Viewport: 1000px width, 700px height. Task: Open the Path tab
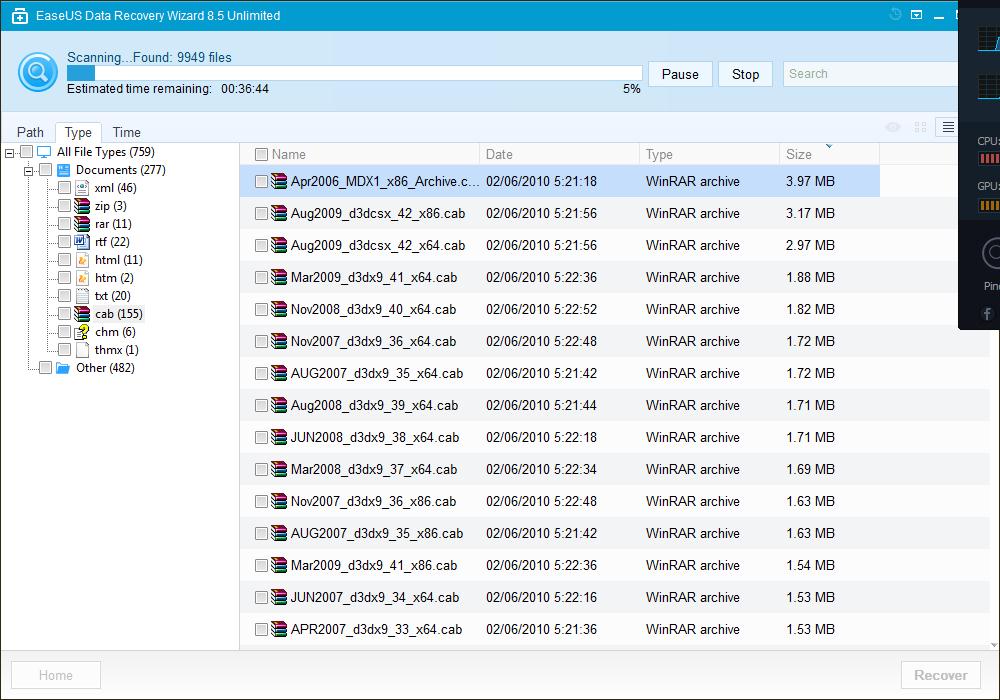click(x=30, y=132)
